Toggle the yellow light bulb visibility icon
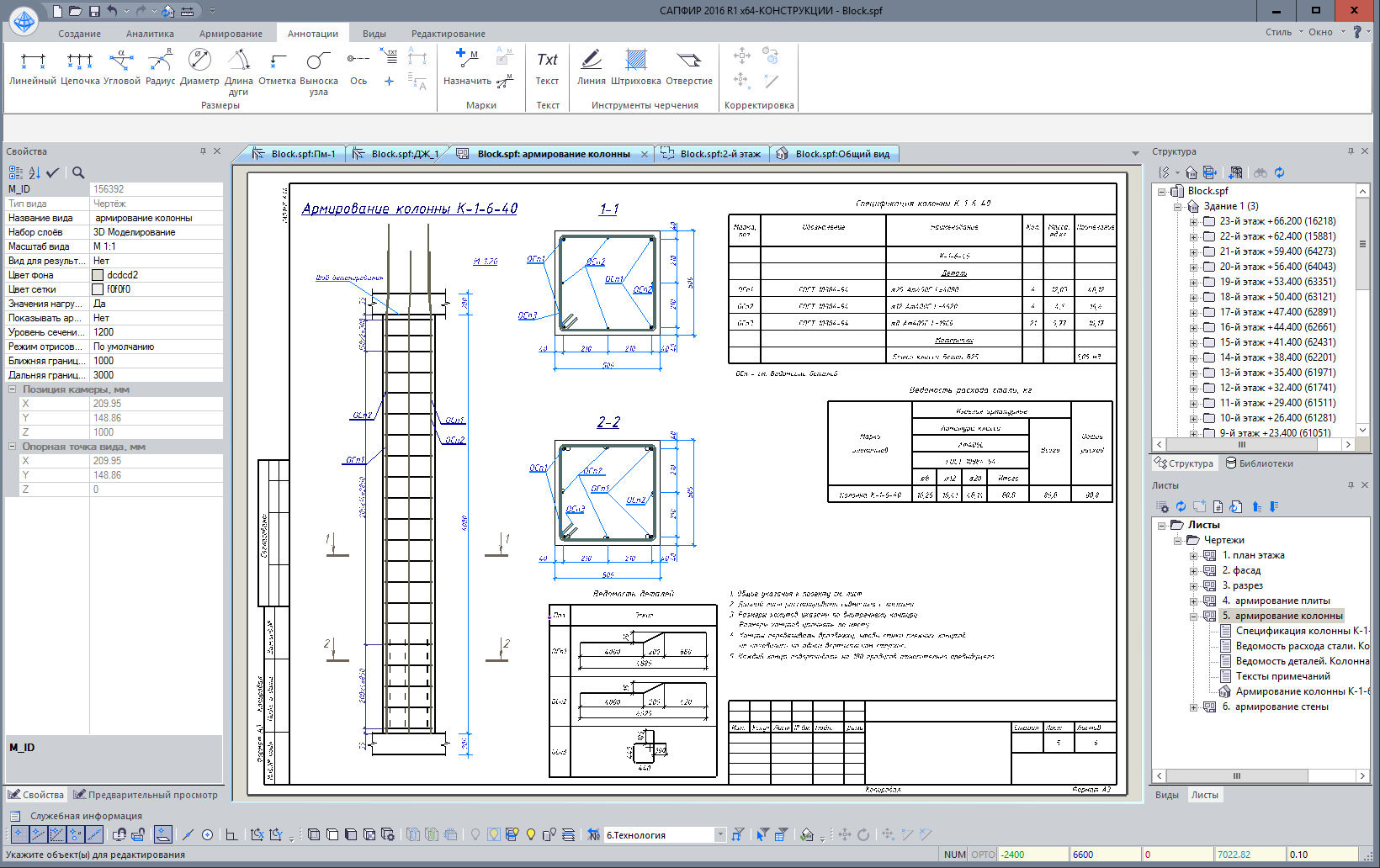Image resolution: width=1380 pixels, height=868 pixels. pyautogui.click(x=531, y=834)
